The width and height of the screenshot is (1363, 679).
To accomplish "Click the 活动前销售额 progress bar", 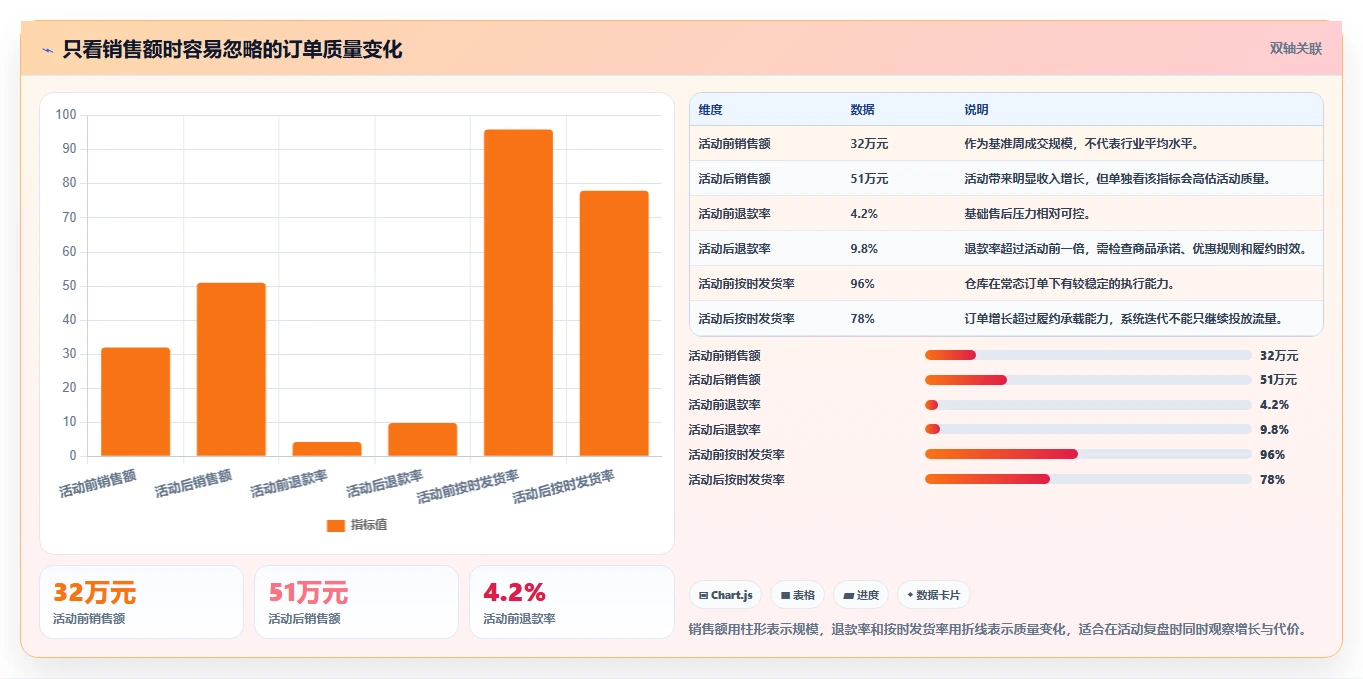I will 1088,355.
